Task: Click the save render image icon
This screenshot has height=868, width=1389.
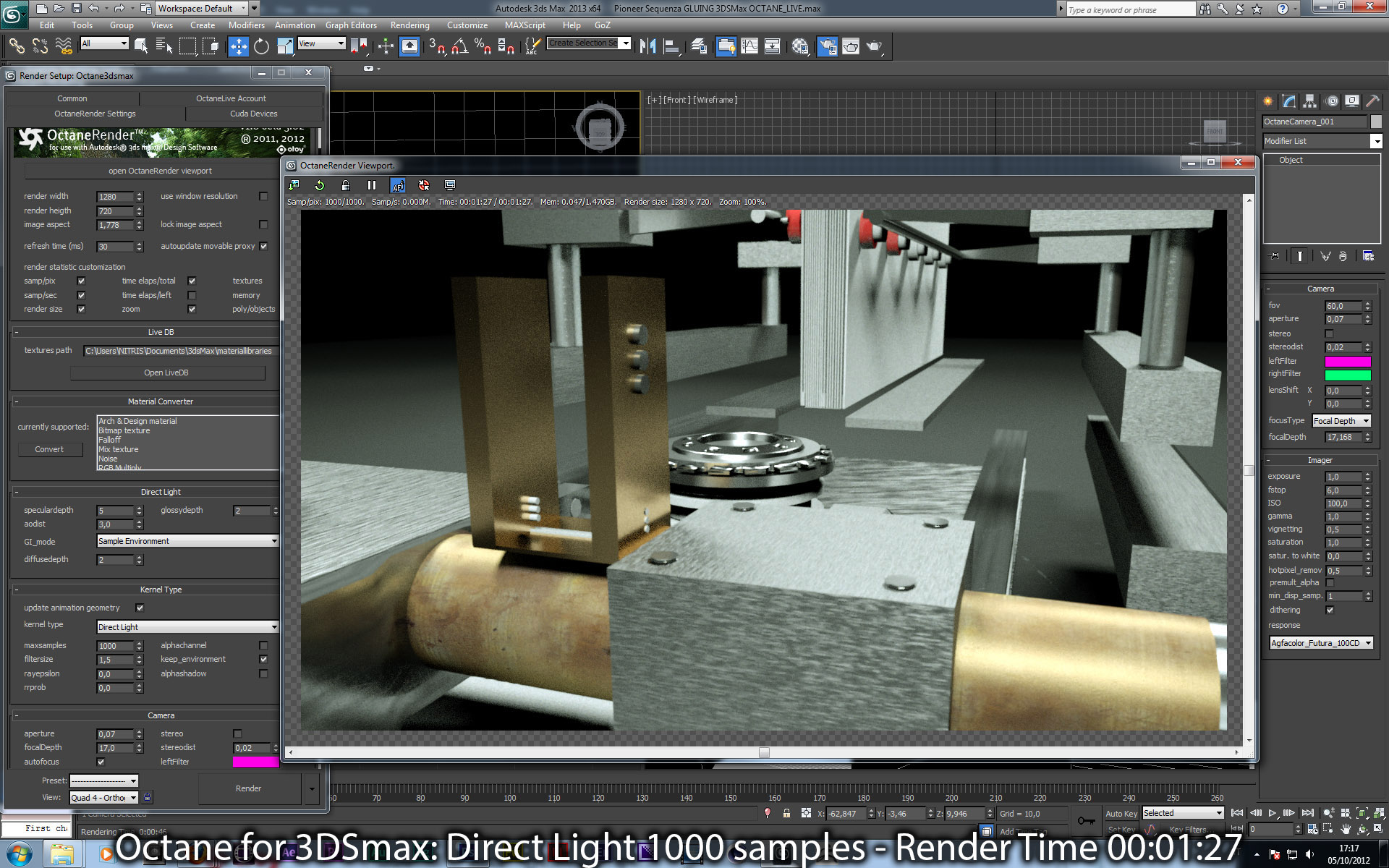Action: point(294,185)
